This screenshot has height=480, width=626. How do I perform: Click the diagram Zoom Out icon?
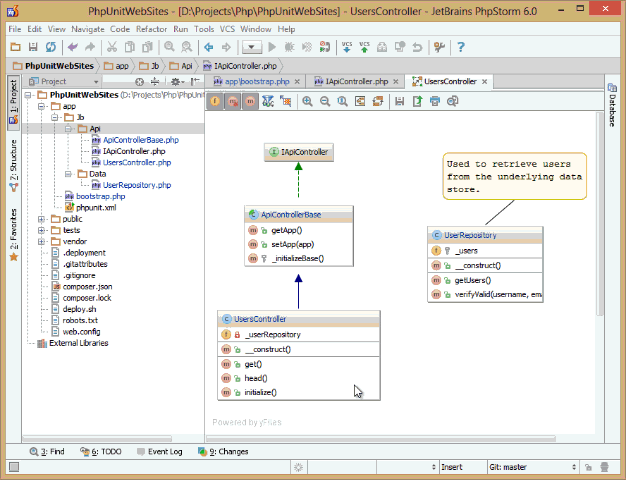point(325,101)
